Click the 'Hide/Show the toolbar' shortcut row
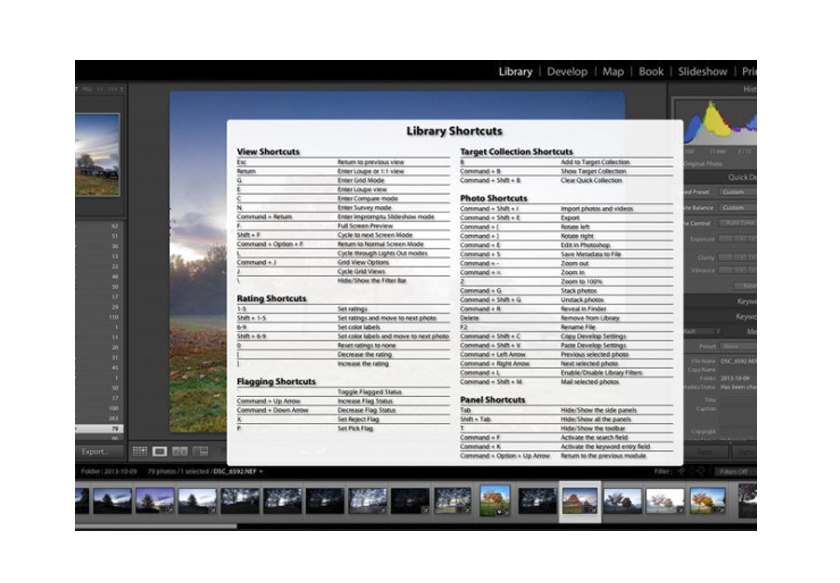The height and width of the screenshot is (583, 840). [x=567, y=429]
